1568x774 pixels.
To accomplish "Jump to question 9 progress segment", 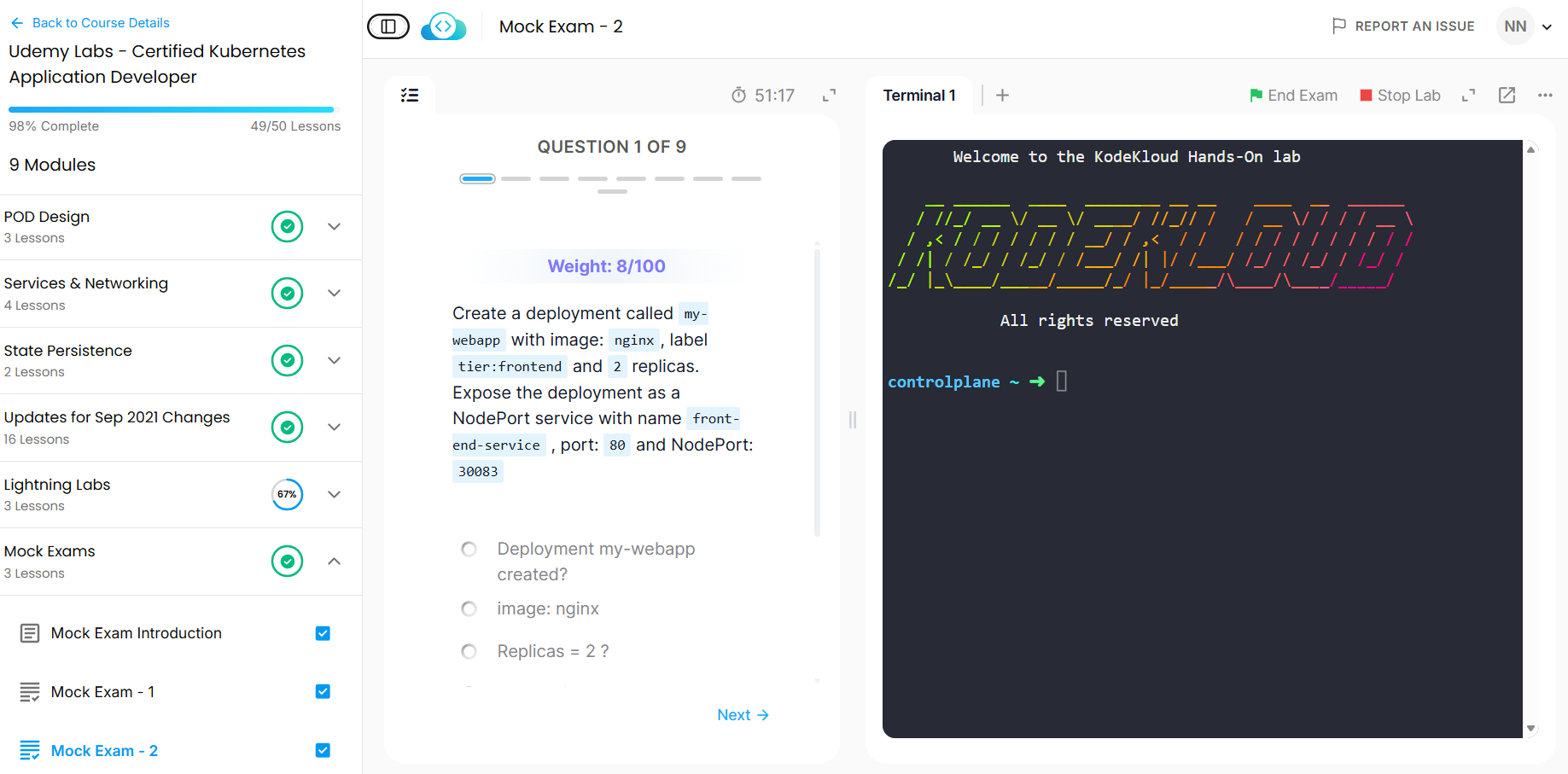I will click(612, 192).
